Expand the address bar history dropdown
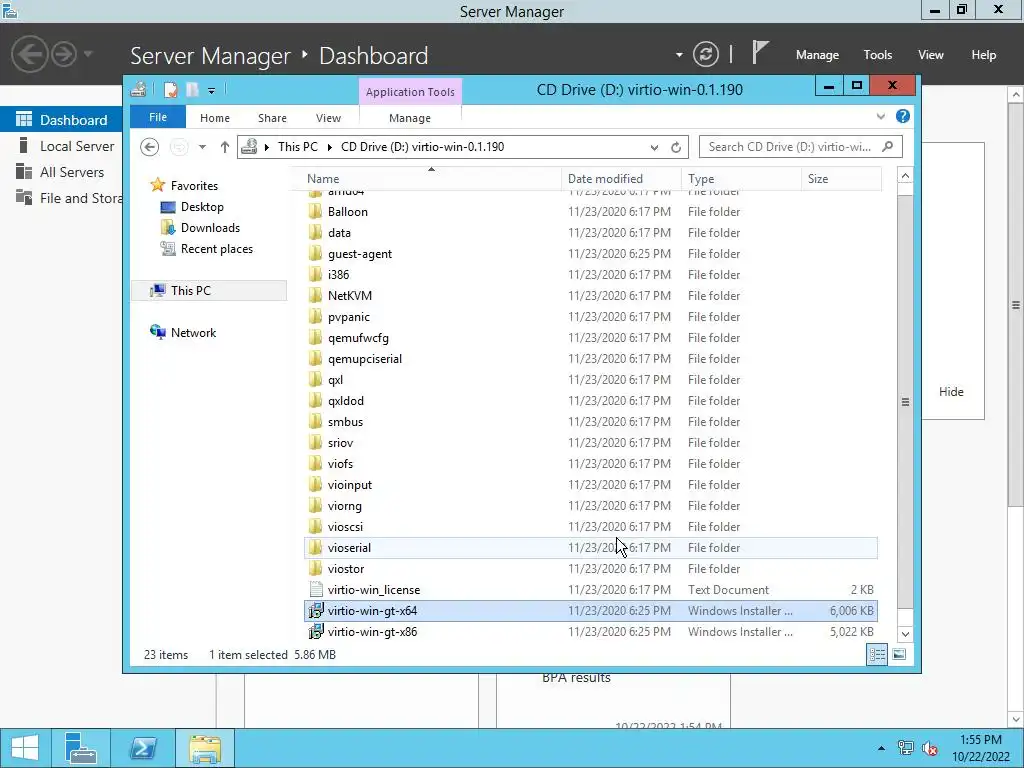This screenshot has height=768, width=1024. (654, 148)
